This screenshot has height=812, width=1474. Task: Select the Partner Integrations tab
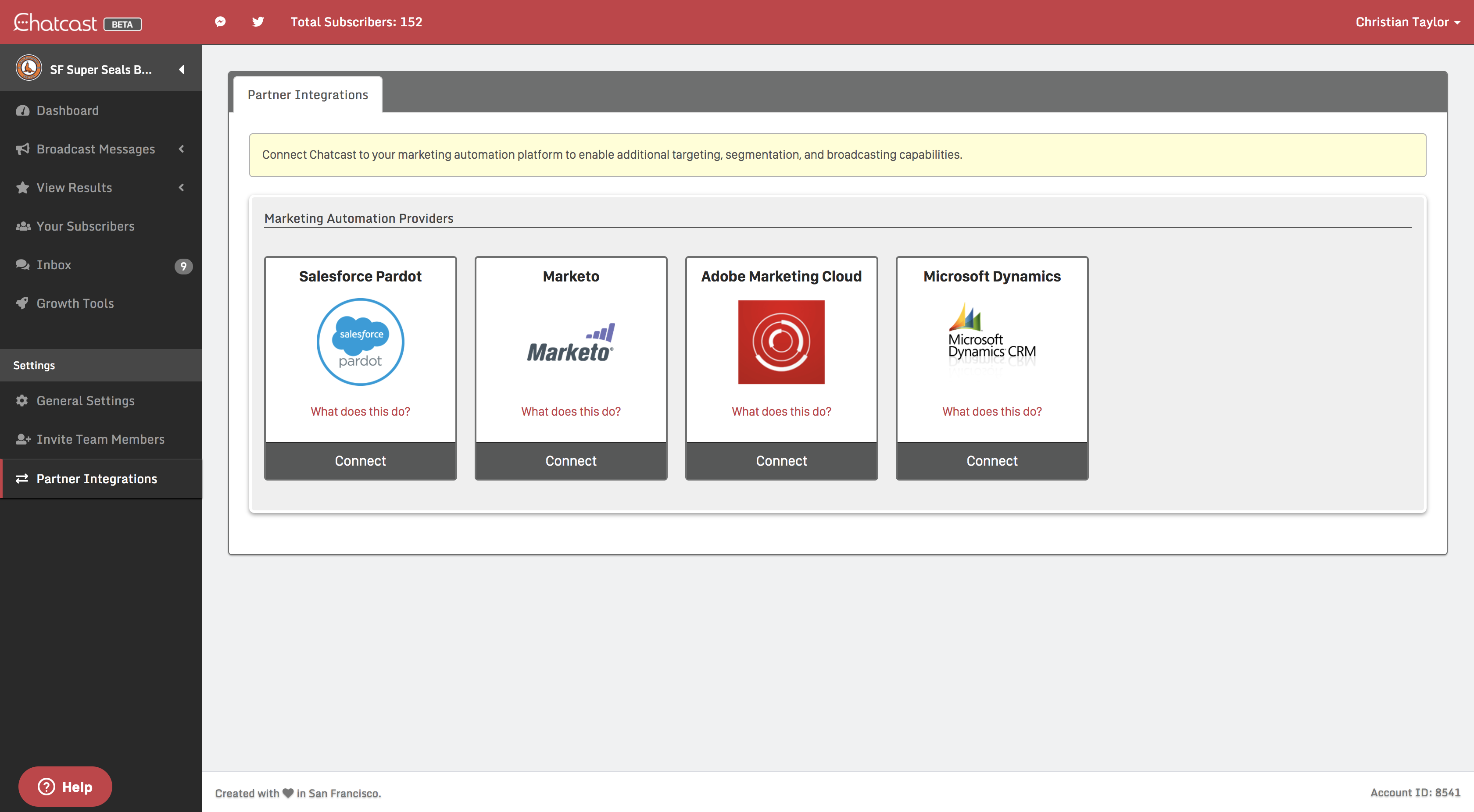tap(308, 95)
